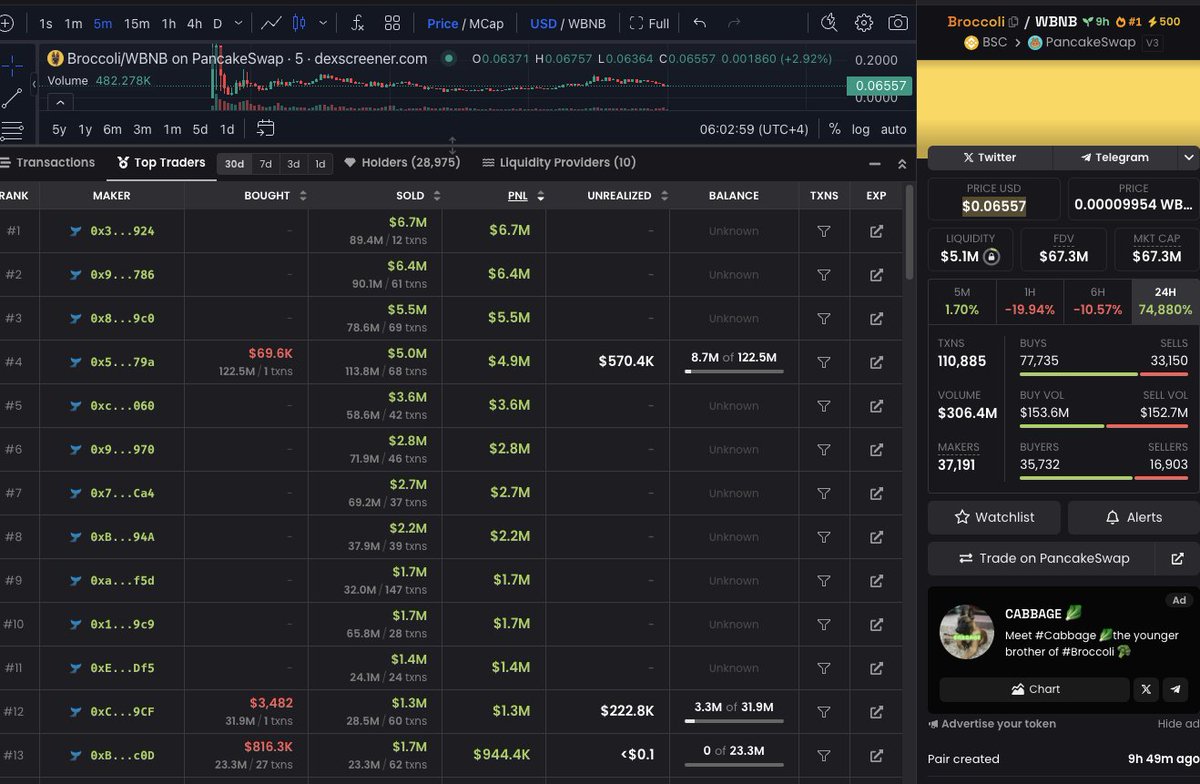The image size is (1200, 784).
Task: Minimize the traders panel with dash icon
Action: (x=875, y=164)
